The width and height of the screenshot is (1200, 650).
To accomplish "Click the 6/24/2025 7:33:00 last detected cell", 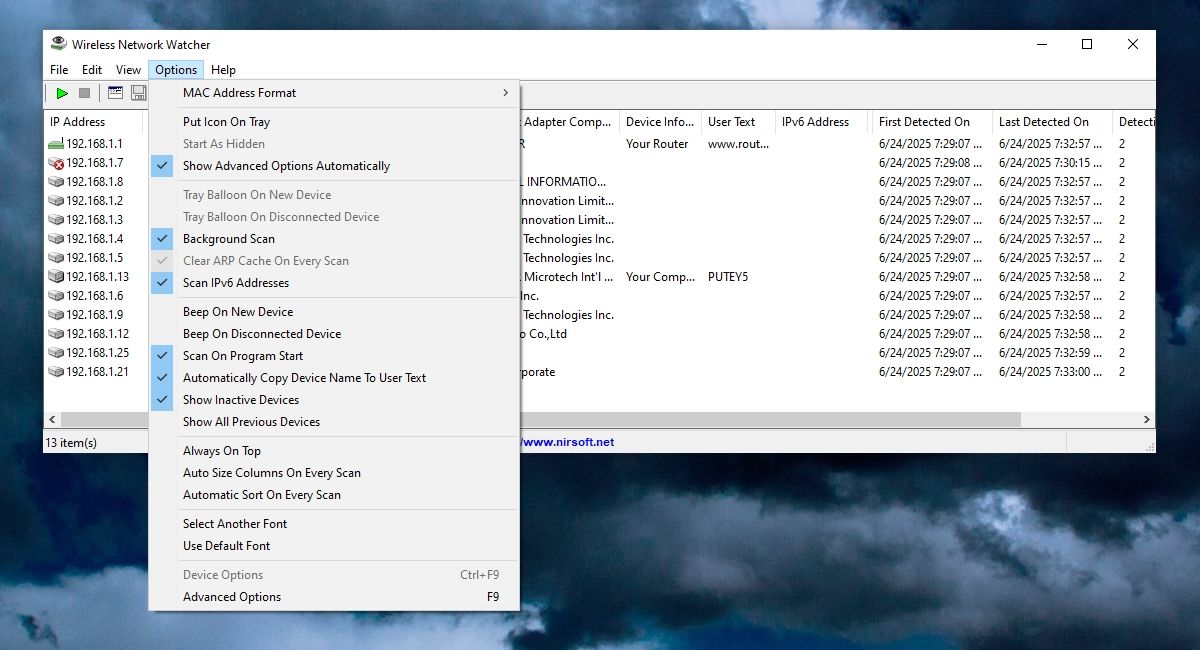I will pos(1052,372).
